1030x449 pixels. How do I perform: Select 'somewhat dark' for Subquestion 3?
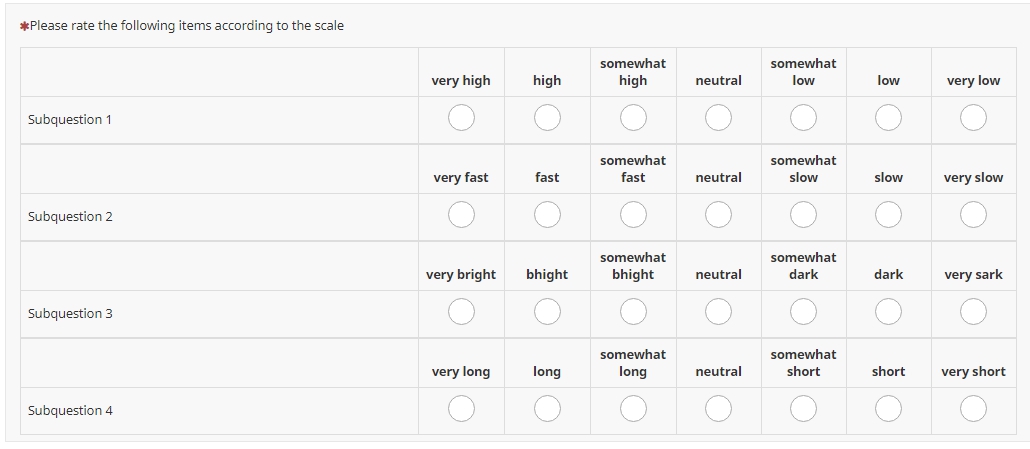point(803,312)
